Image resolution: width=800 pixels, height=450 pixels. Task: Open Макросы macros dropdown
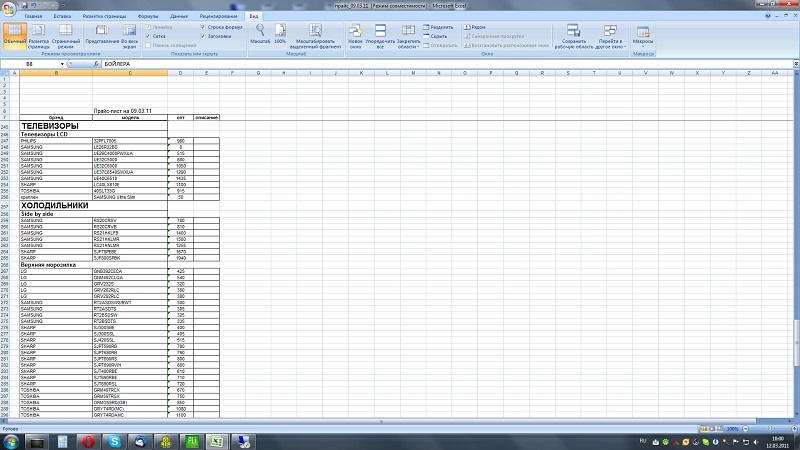(643, 36)
